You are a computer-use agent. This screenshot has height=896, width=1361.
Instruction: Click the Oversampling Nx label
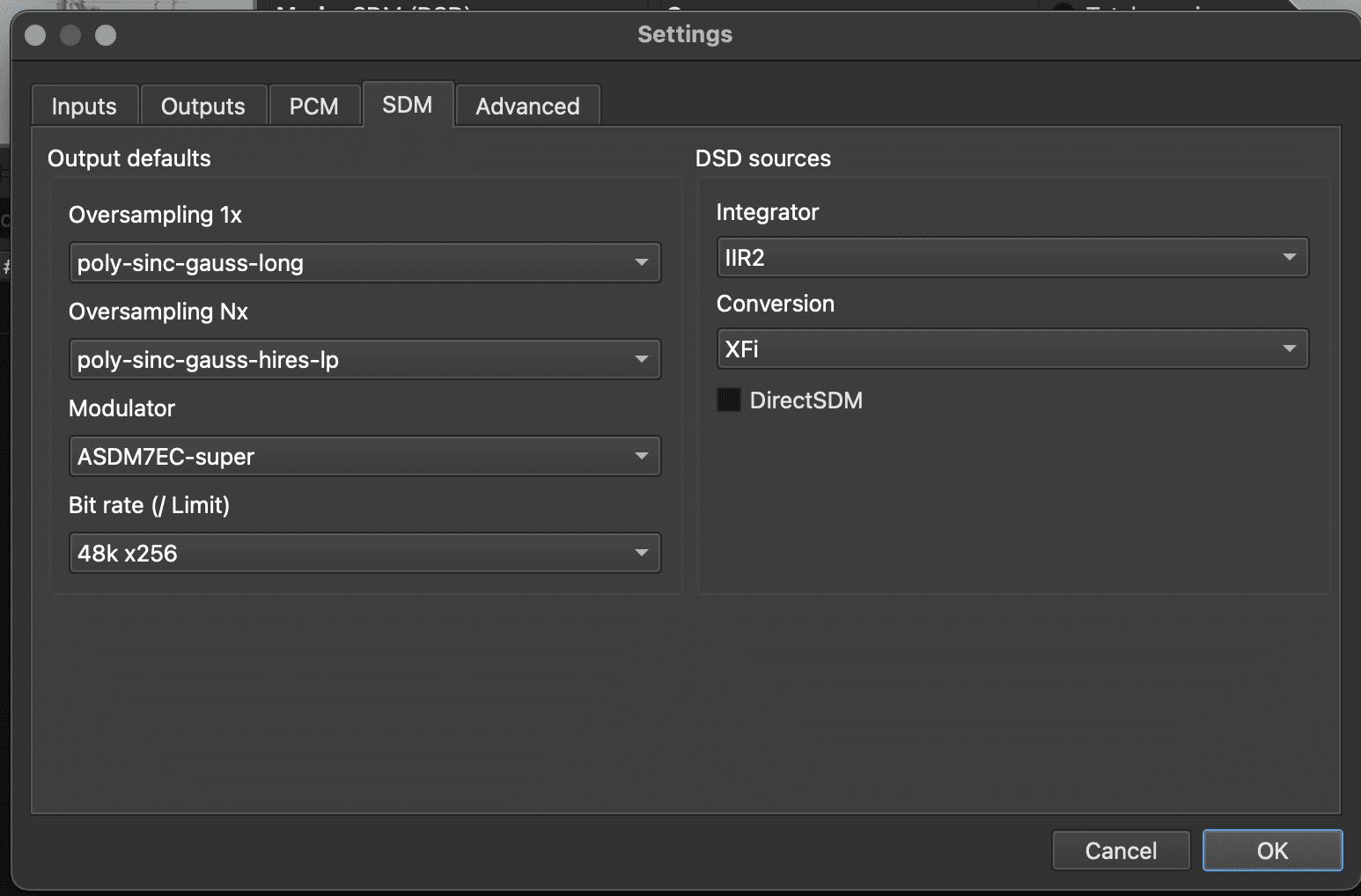pos(158,312)
